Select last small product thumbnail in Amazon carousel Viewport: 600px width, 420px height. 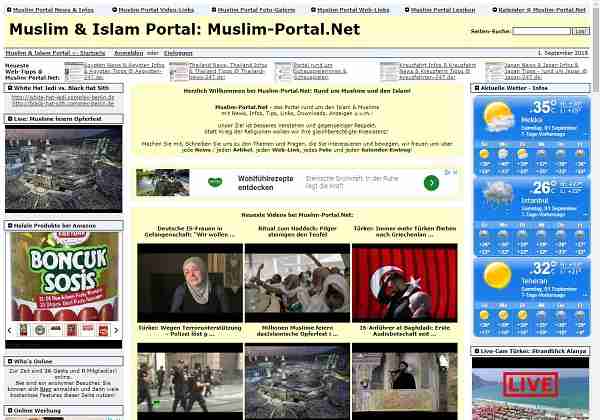click(x=103, y=330)
